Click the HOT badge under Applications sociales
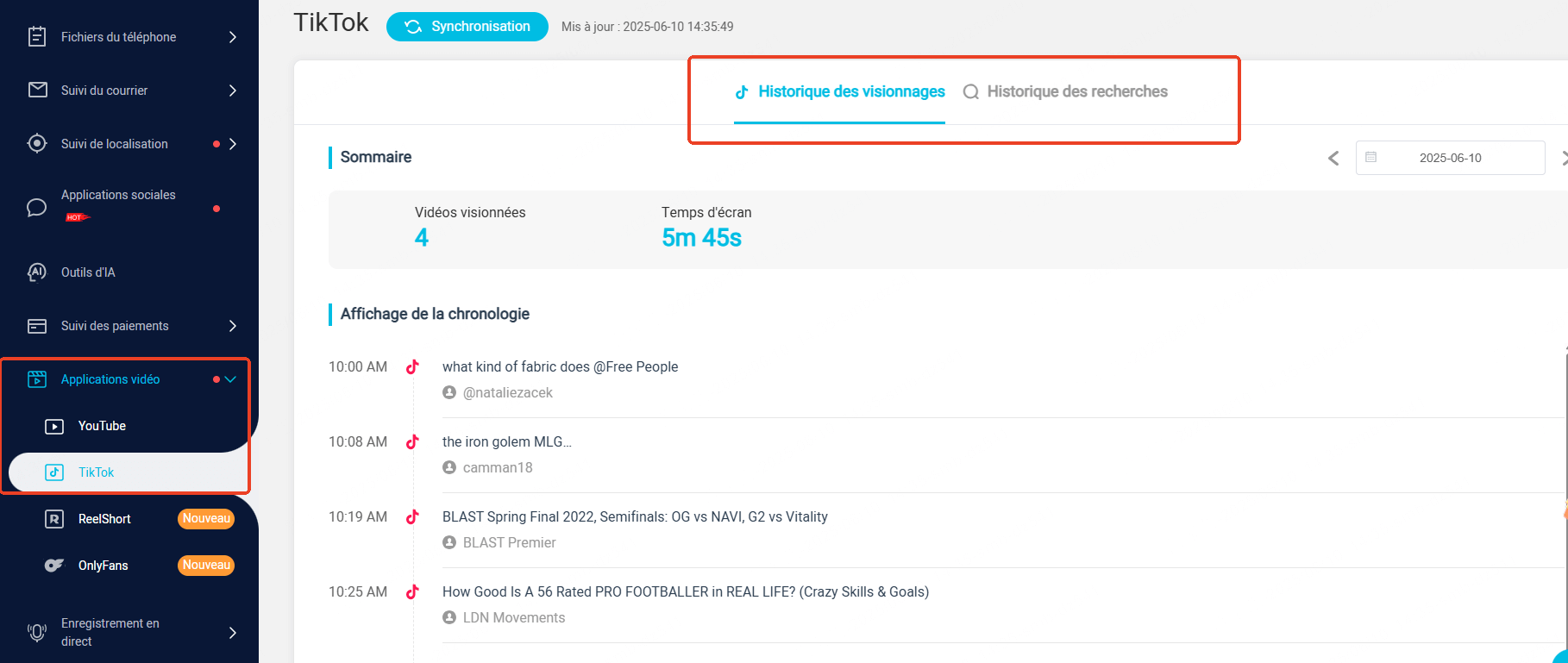The image size is (1568, 663). pyautogui.click(x=78, y=217)
